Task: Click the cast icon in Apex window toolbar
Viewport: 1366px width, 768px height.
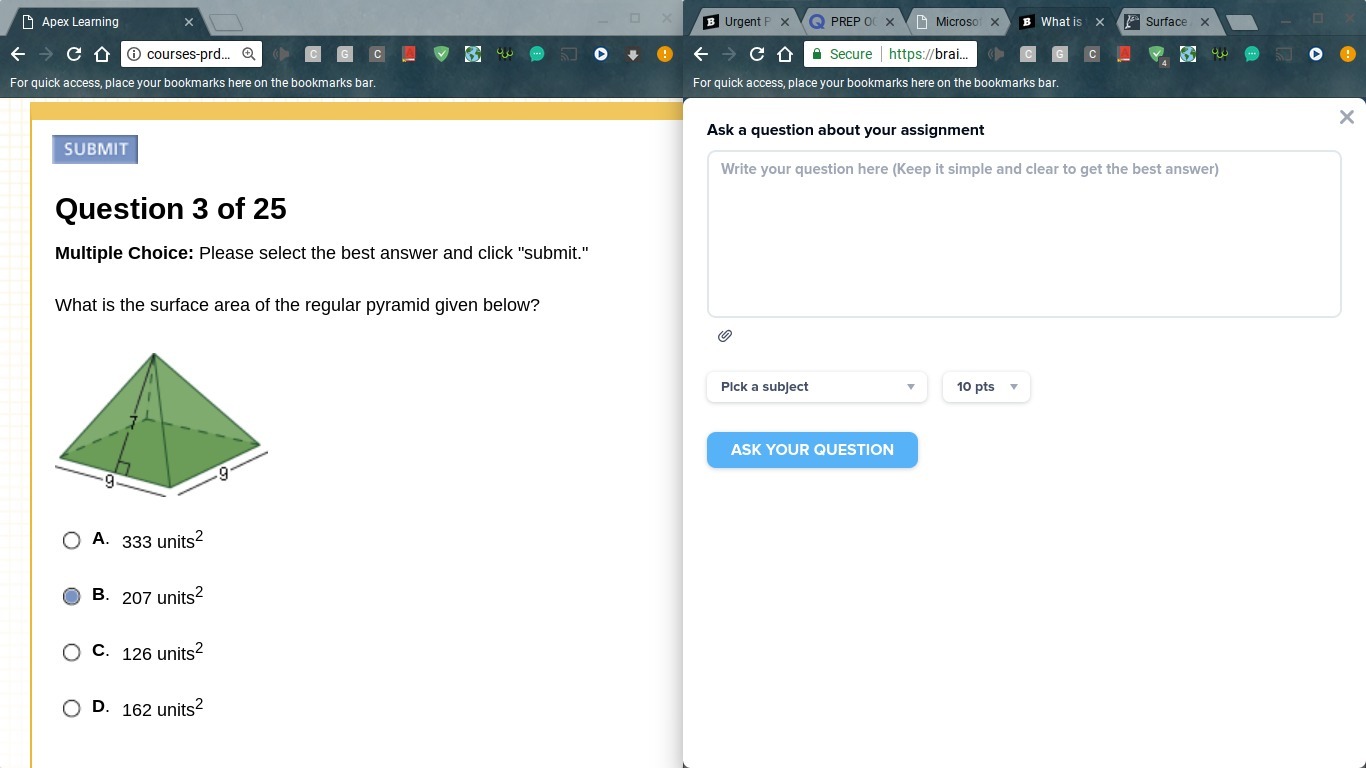Action: pyautogui.click(x=569, y=54)
